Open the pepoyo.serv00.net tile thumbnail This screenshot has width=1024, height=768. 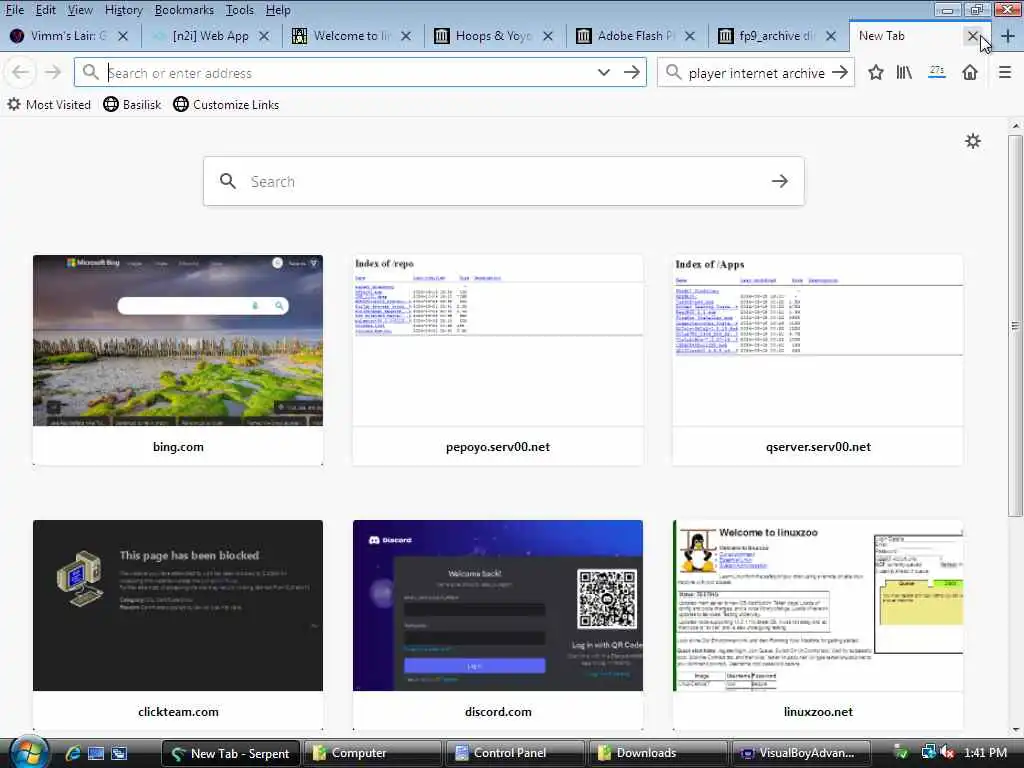coord(498,340)
